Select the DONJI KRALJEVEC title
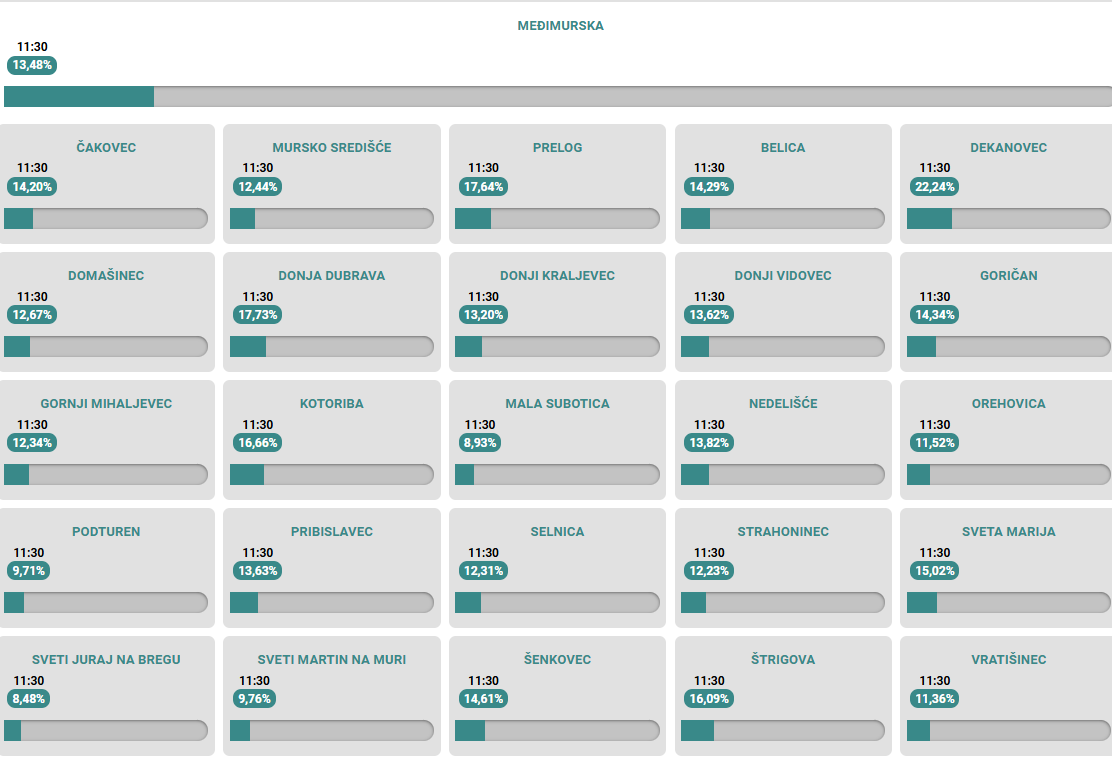 coord(557,276)
